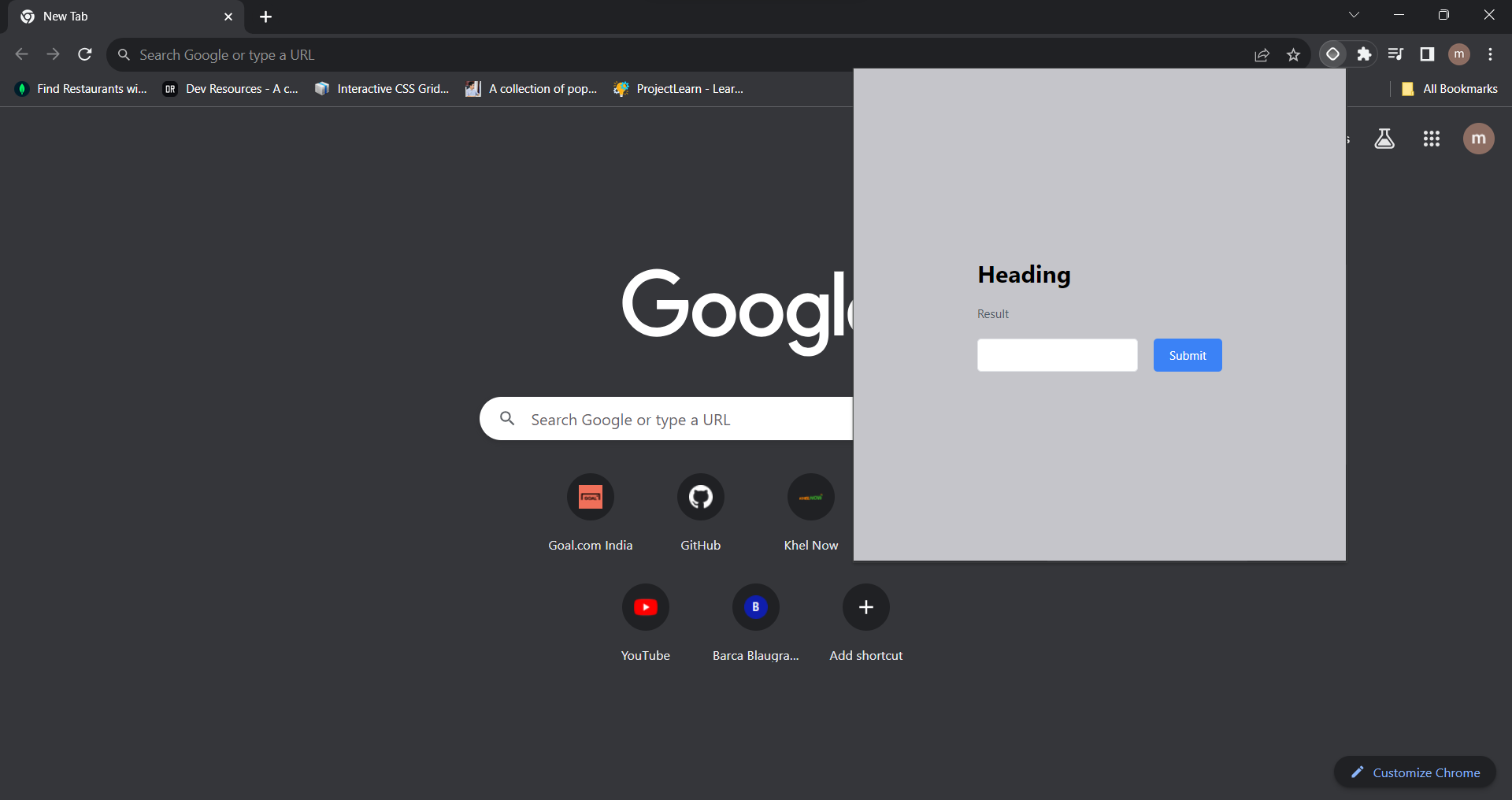
Task: Open the Extensions puzzle icon
Action: point(1364,54)
